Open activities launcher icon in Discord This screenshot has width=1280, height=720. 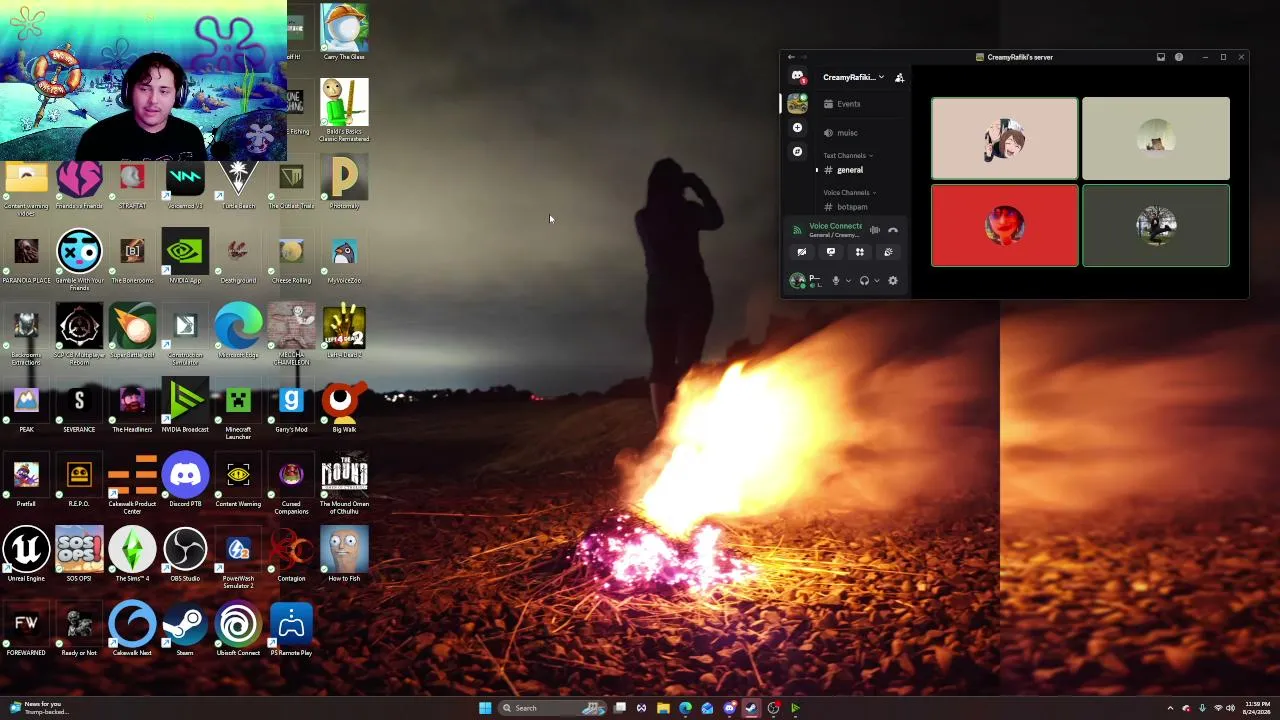859,252
